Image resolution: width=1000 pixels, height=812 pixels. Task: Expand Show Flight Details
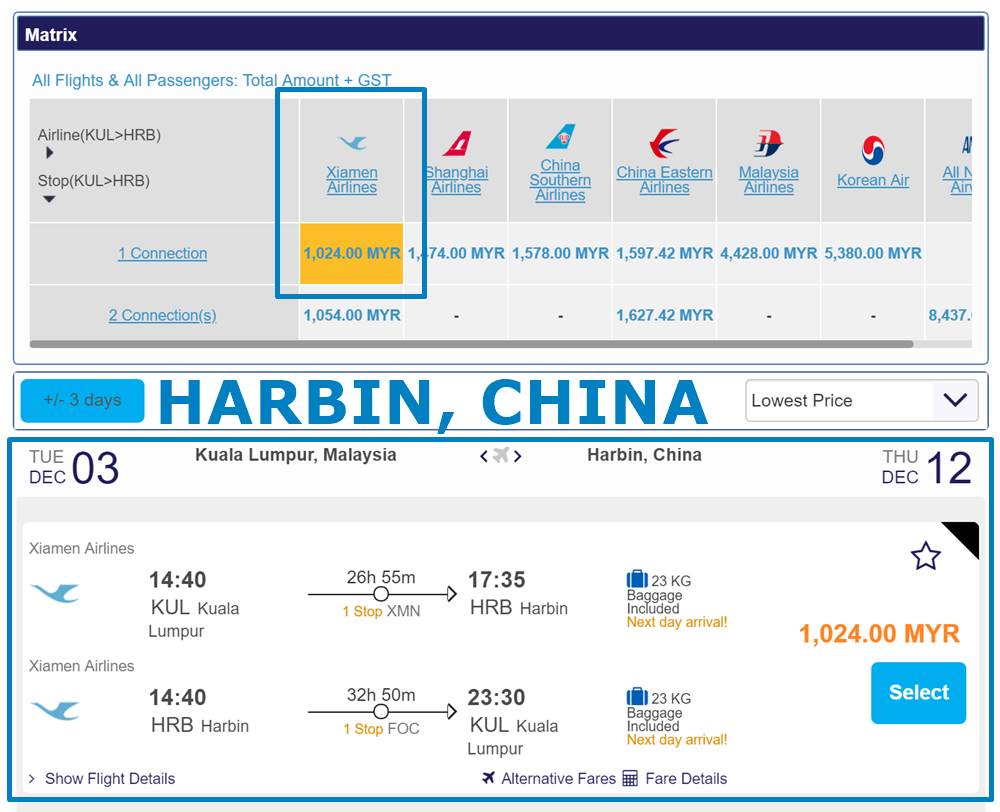tap(102, 778)
